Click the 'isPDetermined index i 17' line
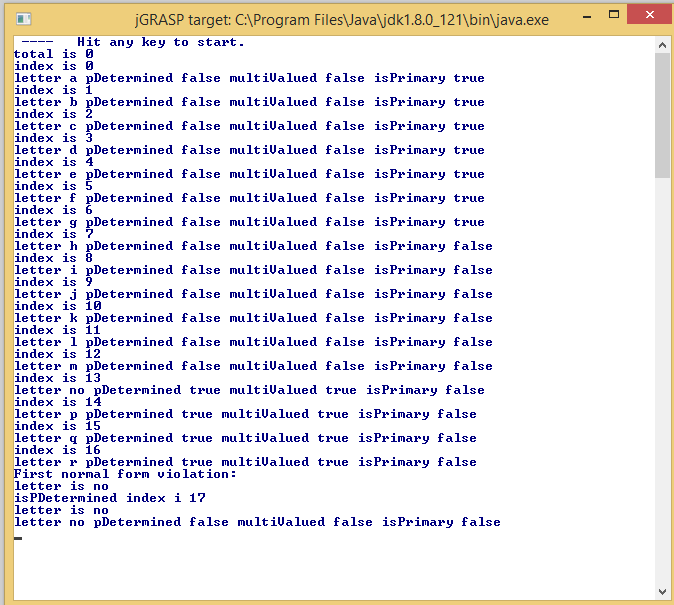 tap(109, 498)
